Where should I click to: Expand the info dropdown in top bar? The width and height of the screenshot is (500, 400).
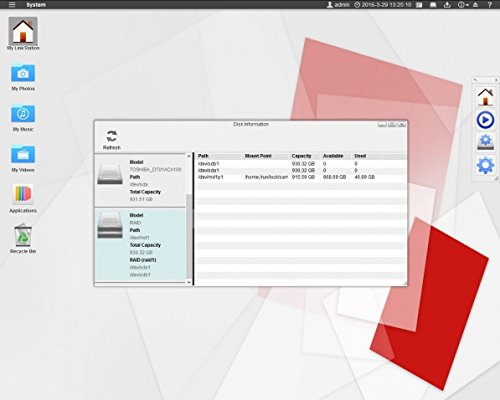point(463,5)
